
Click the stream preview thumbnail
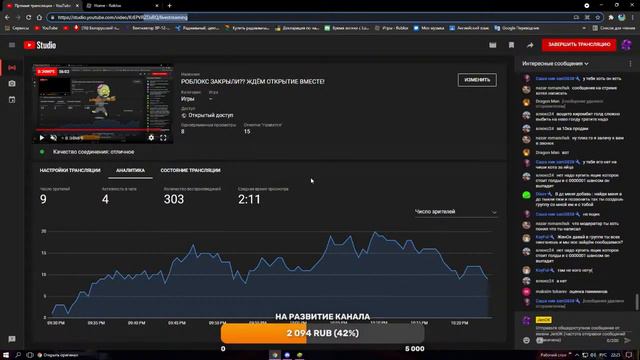[x=103, y=104]
